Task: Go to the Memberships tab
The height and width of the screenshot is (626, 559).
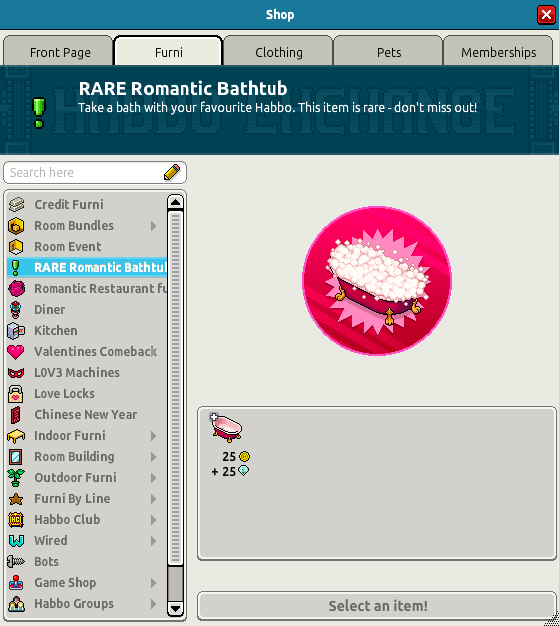Action: pos(498,51)
